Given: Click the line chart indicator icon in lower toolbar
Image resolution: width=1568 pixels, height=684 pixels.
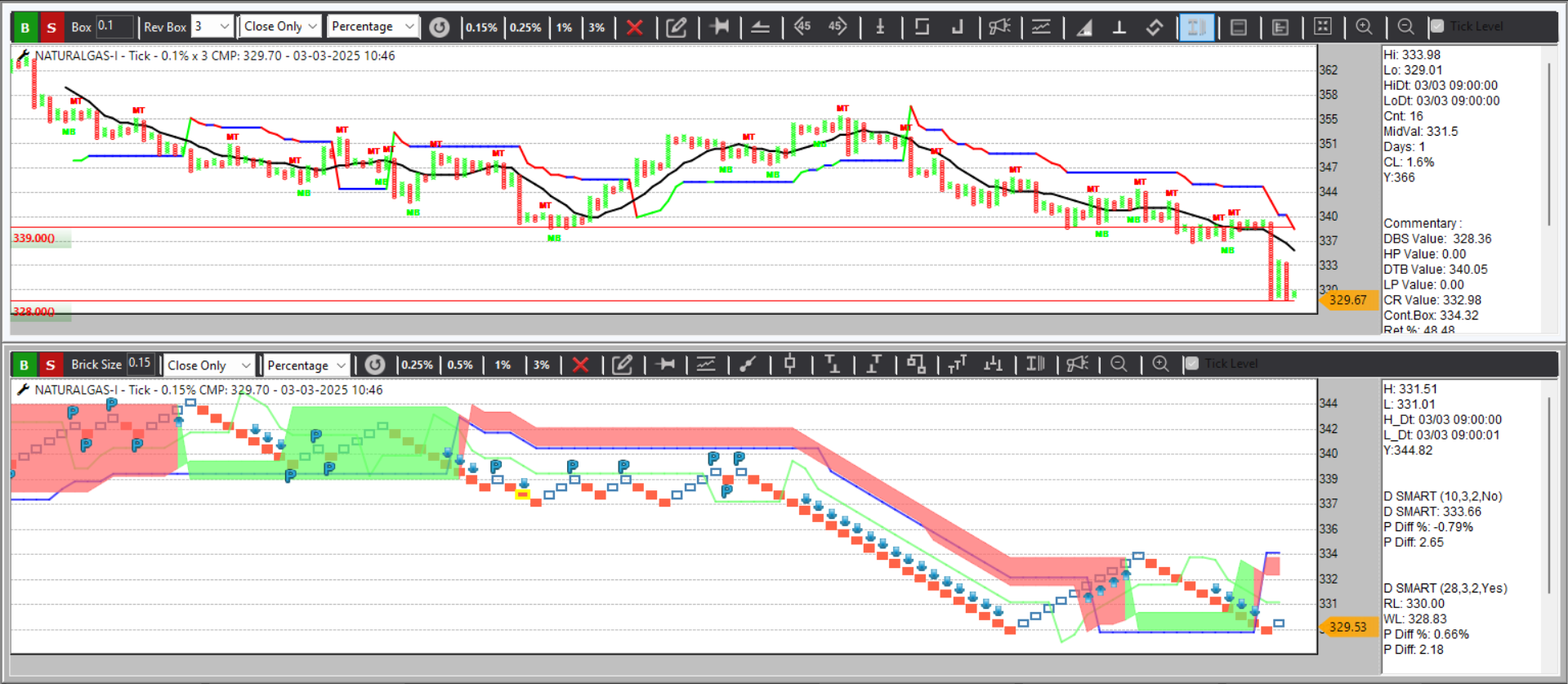Looking at the screenshot, I should (706, 364).
